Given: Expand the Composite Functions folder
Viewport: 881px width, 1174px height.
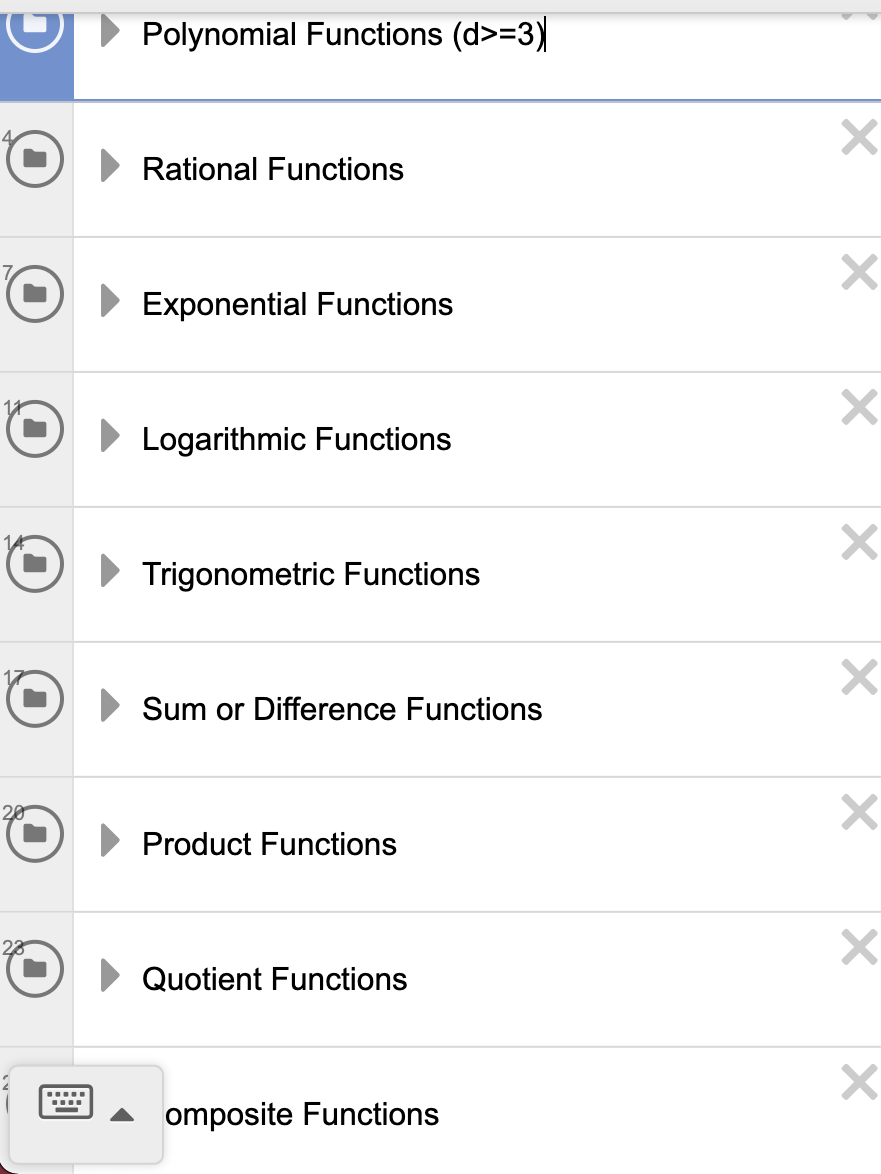Looking at the screenshot, I should pyautogui.click(x=110, y=1114).
